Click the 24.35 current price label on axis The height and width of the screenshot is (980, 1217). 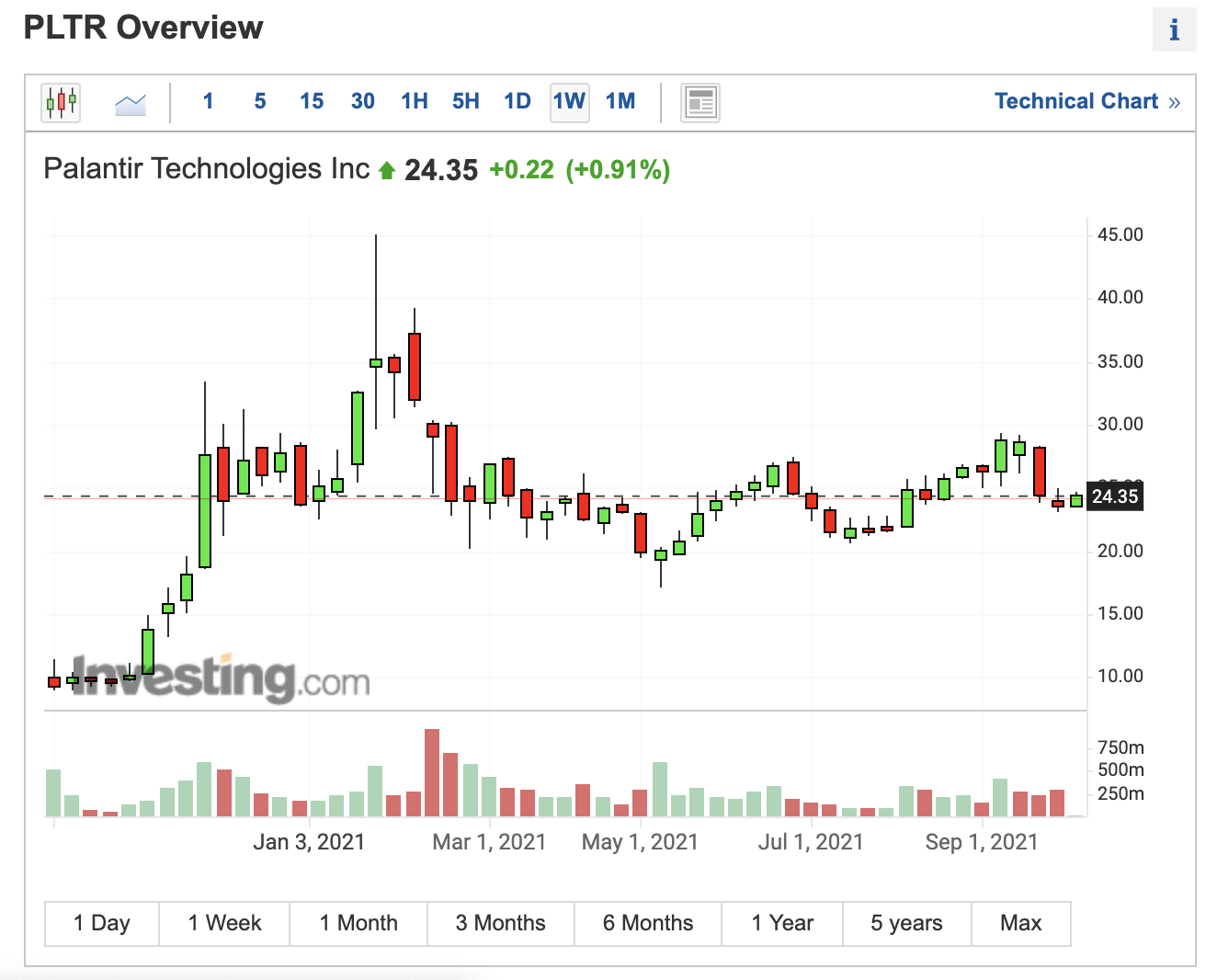1115,496
